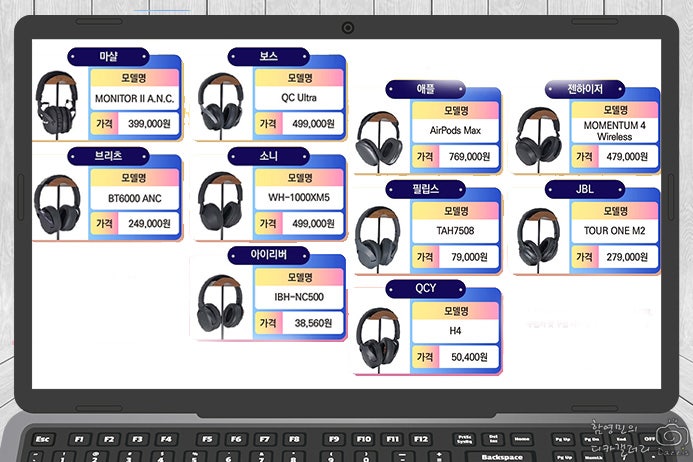
Task: Click the 399,000원 price
Action: coord(149,124)
